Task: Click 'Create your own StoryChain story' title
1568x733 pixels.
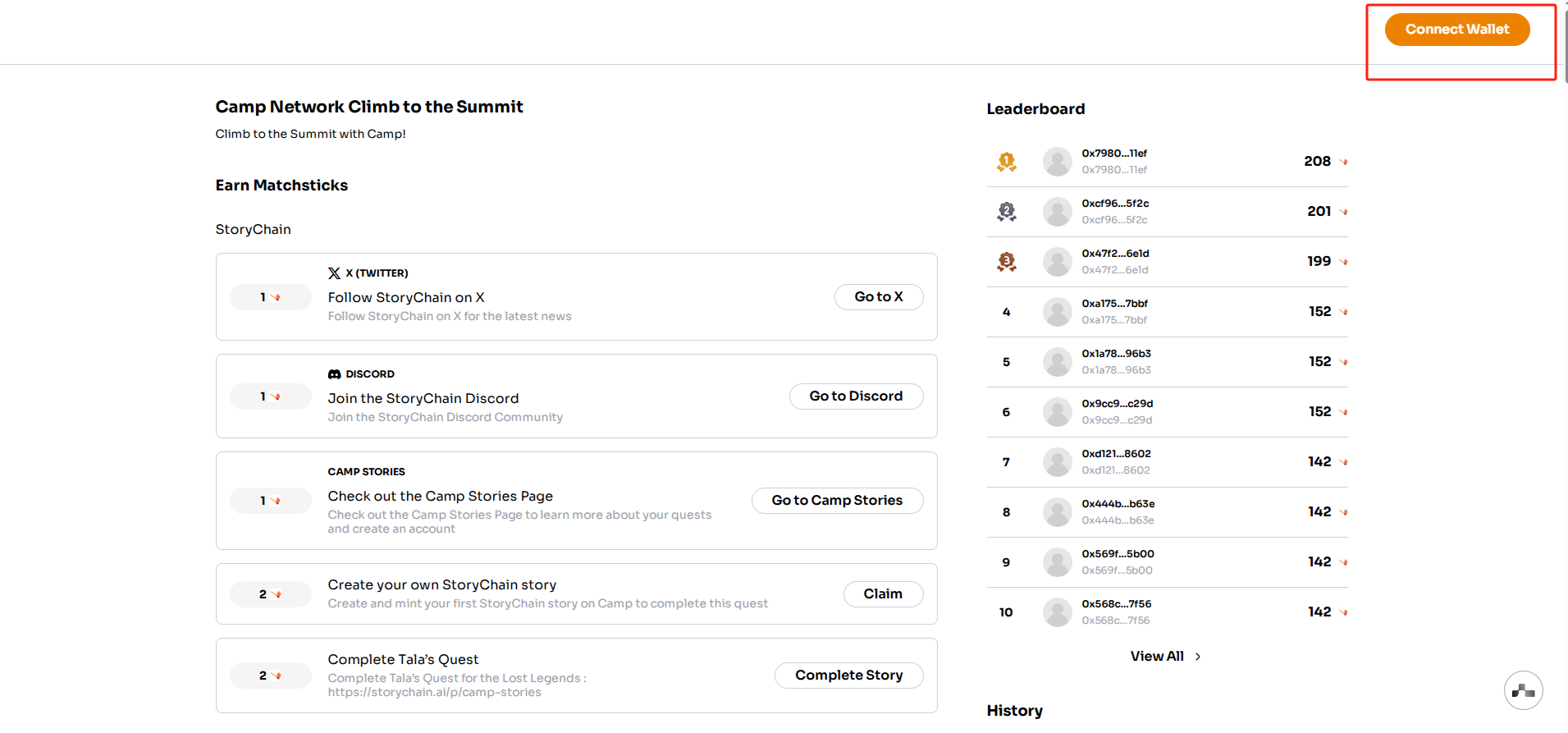Action: click(x=442, y=584)
